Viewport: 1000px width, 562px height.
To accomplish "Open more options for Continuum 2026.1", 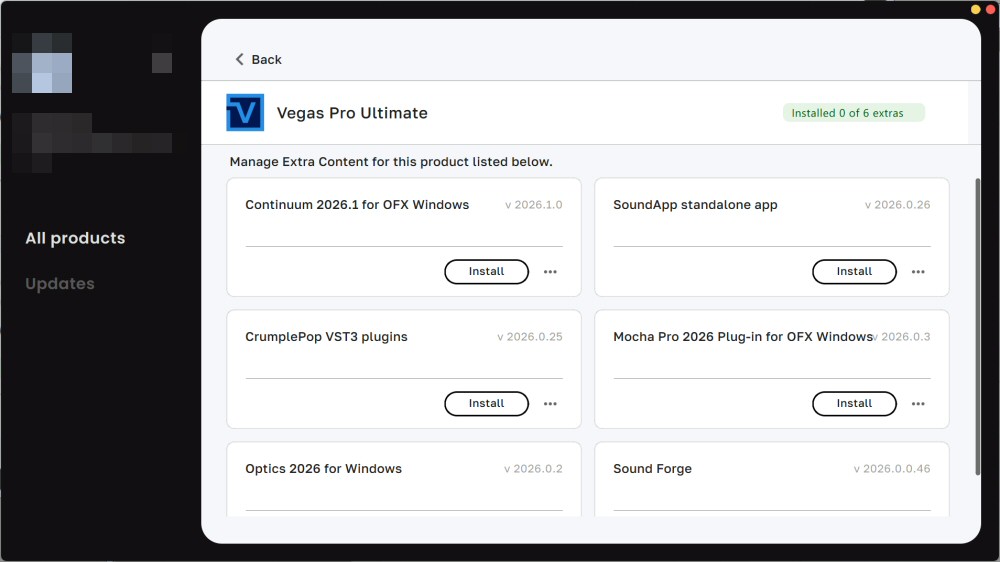I will pyautogui.click(x=550, y=272).
